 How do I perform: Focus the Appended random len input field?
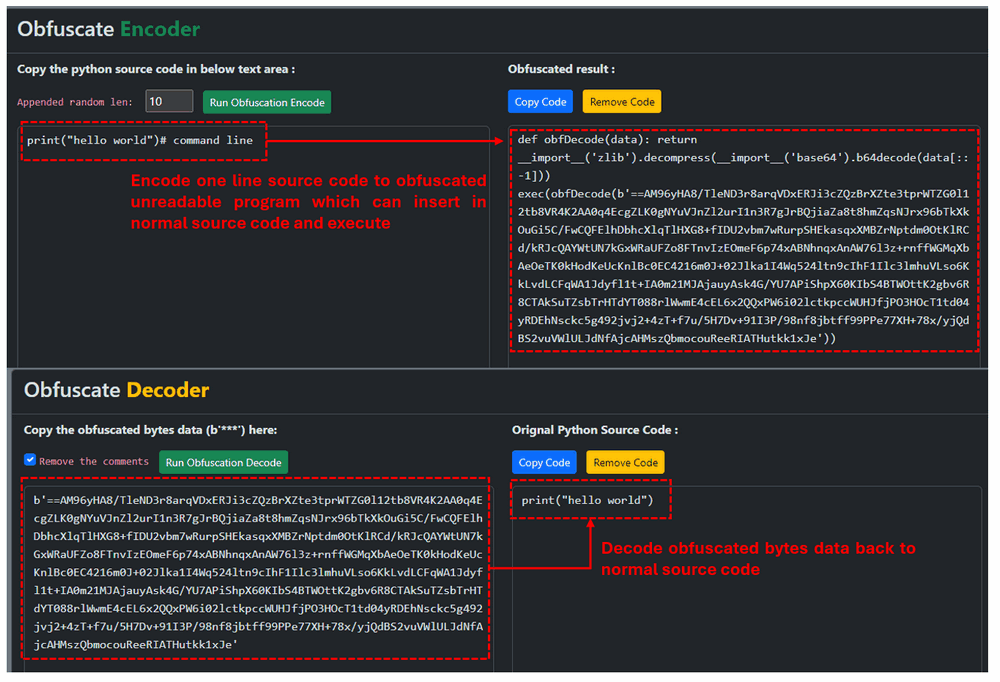[168, 101]
